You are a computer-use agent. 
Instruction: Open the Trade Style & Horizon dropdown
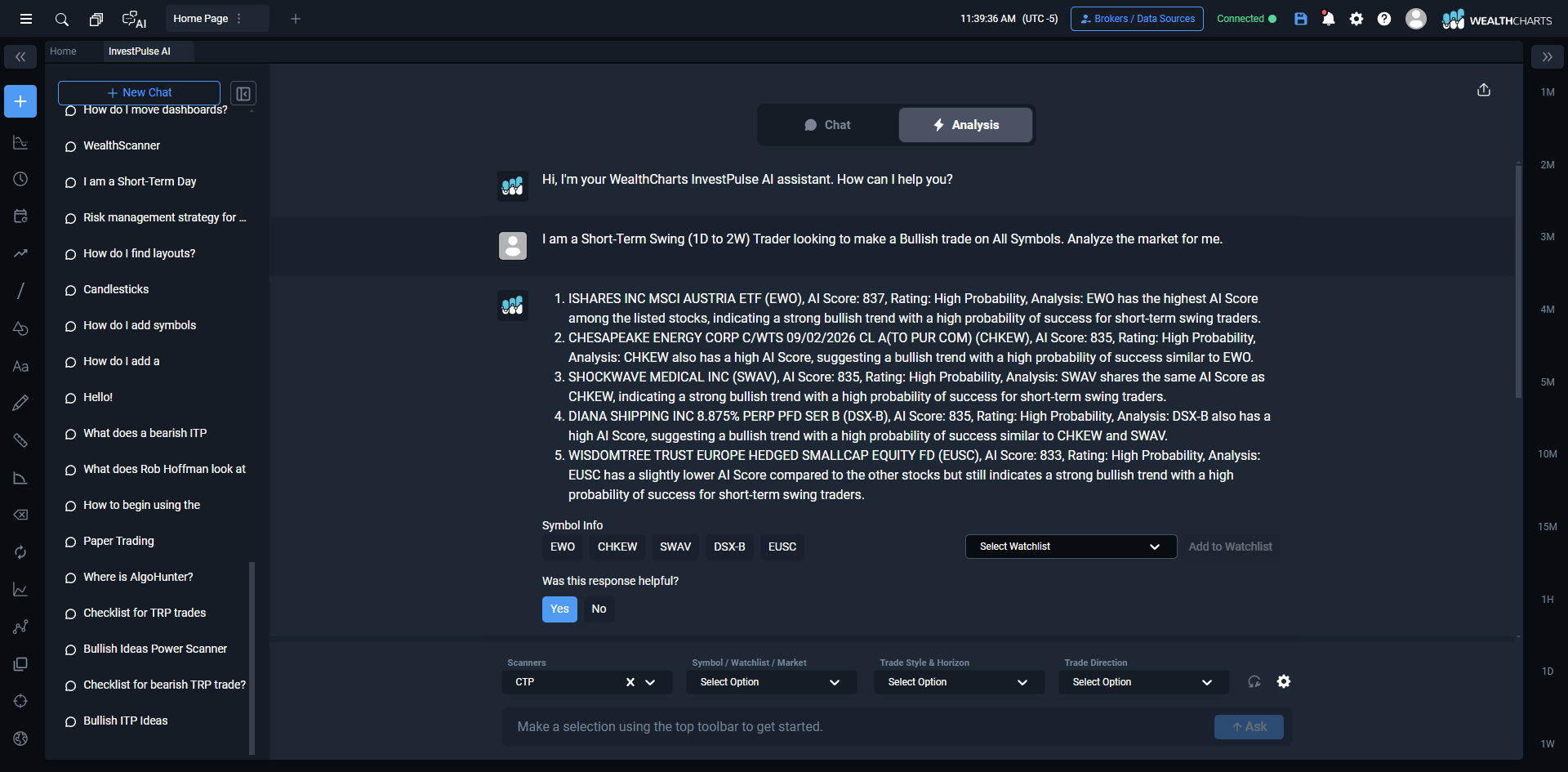(x=959, y=682)
